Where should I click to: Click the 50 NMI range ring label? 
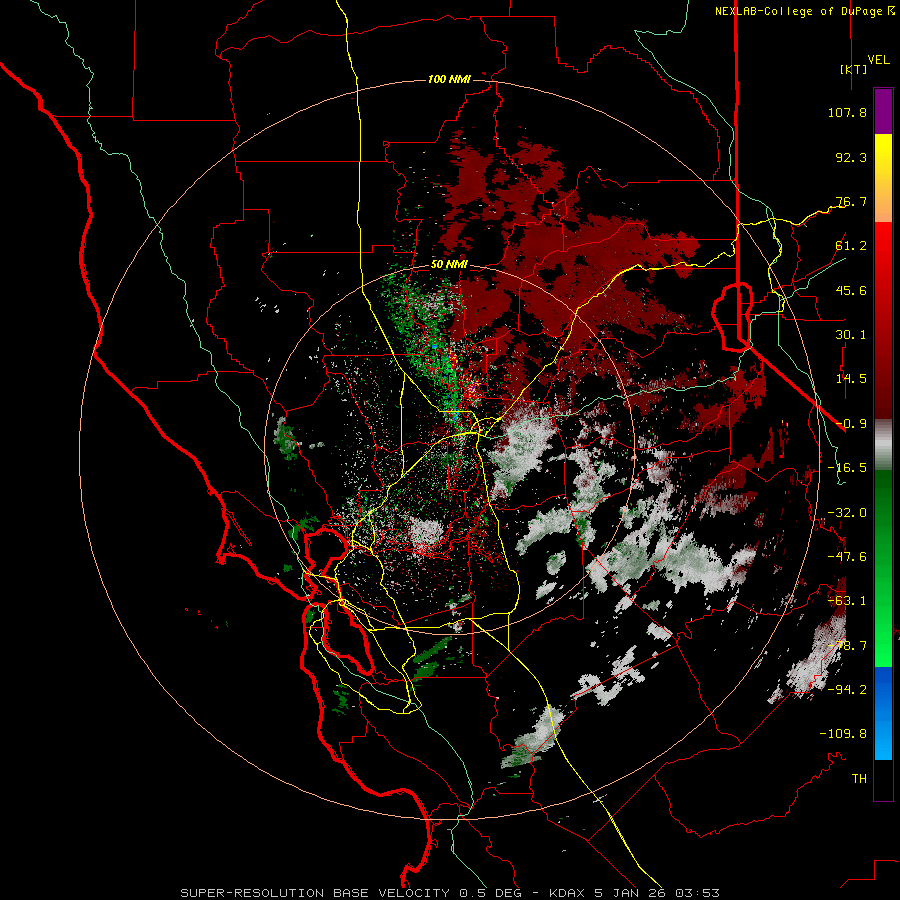point(449,265)
